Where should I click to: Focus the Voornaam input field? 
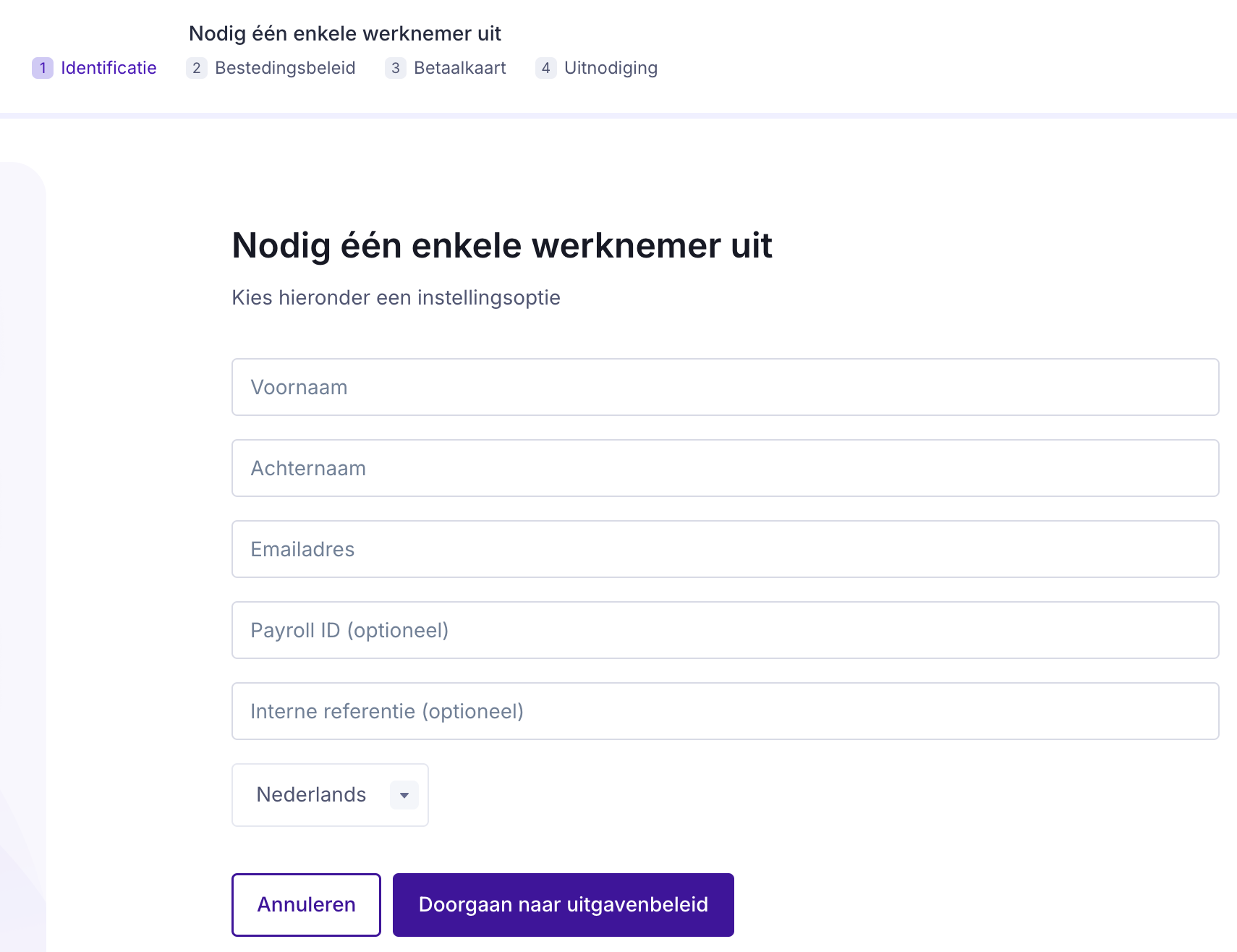click(725, 387)
